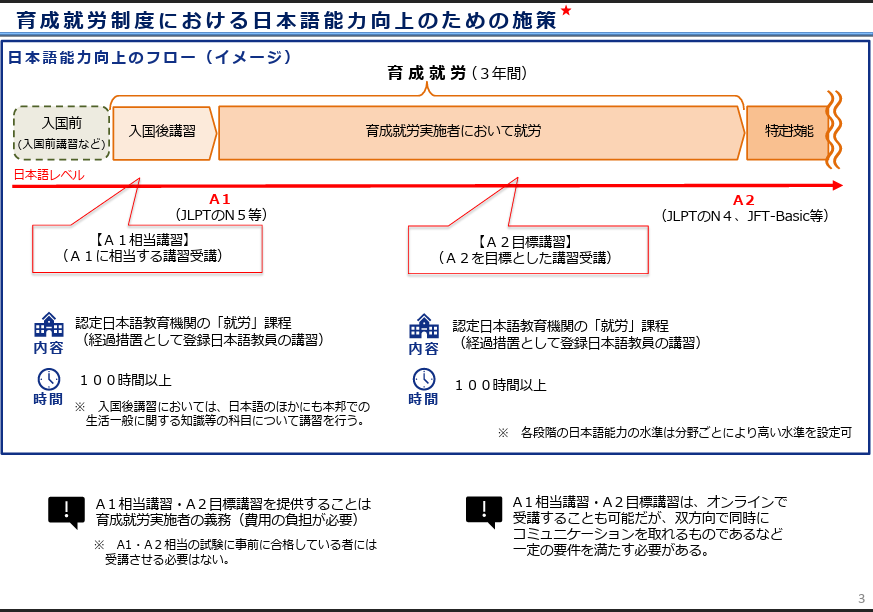Viewport: 873px width, 612px height.
Task: Click the left building icon above 内容
Action: 48,325
